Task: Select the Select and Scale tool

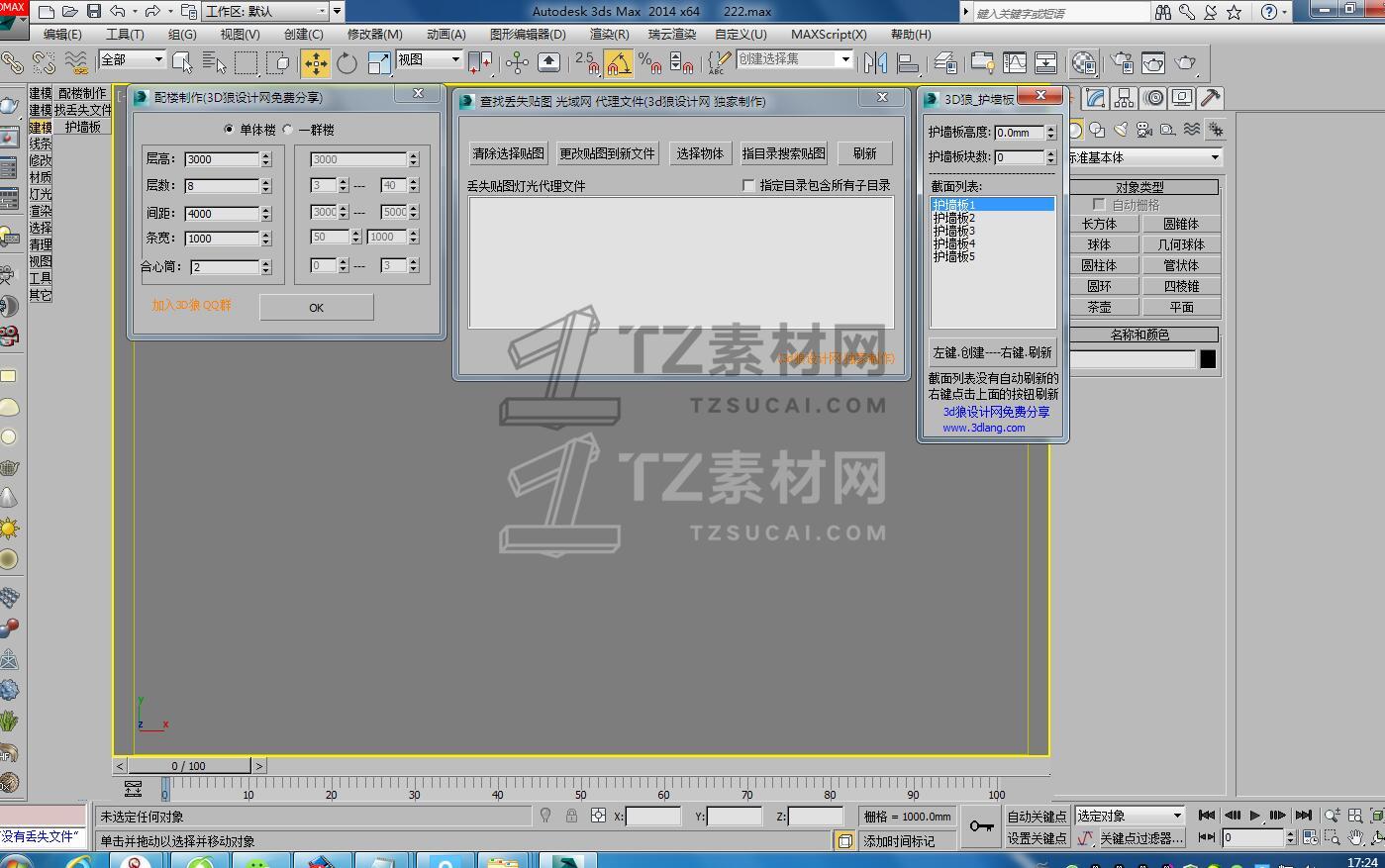Action: click(379, 63)
